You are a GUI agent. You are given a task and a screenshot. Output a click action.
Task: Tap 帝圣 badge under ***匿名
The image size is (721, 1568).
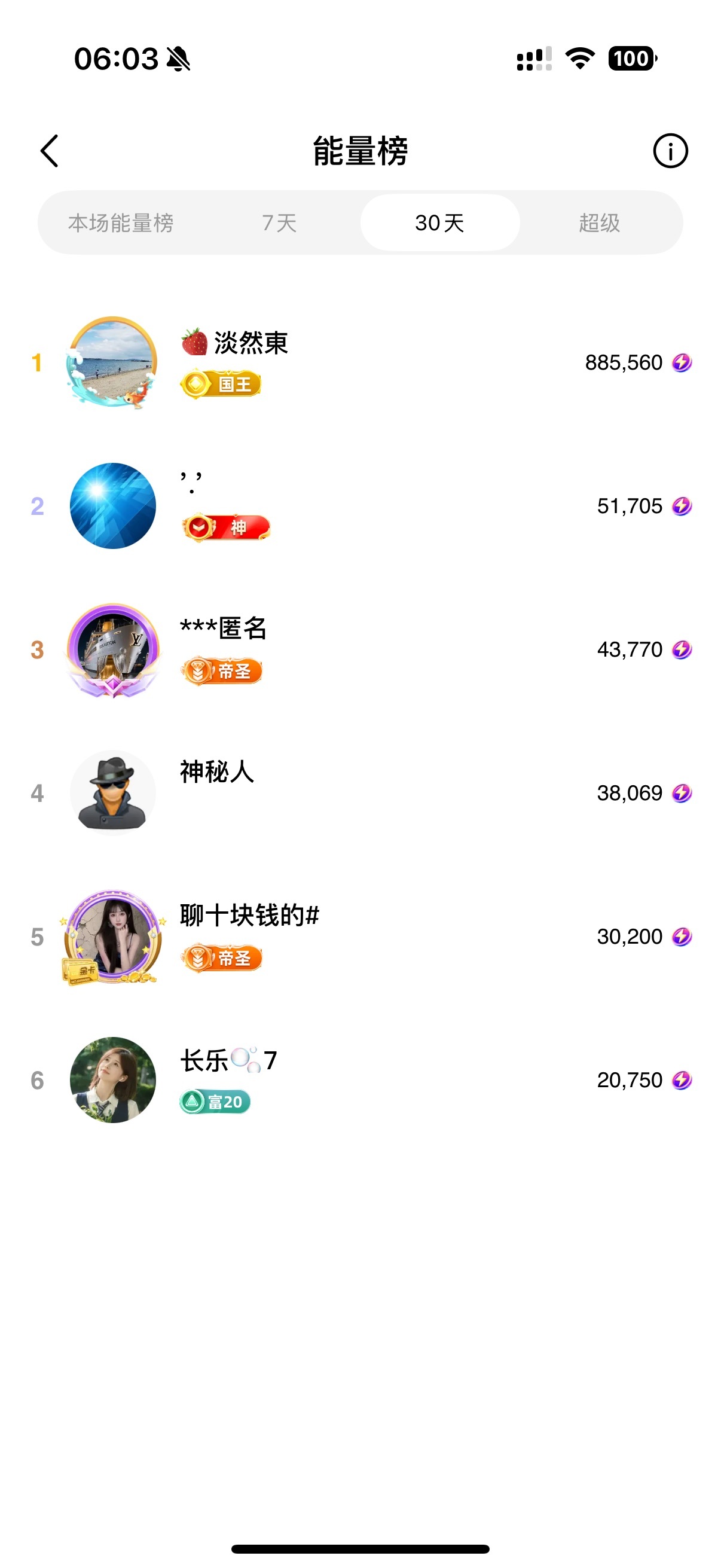coord(221,672)
